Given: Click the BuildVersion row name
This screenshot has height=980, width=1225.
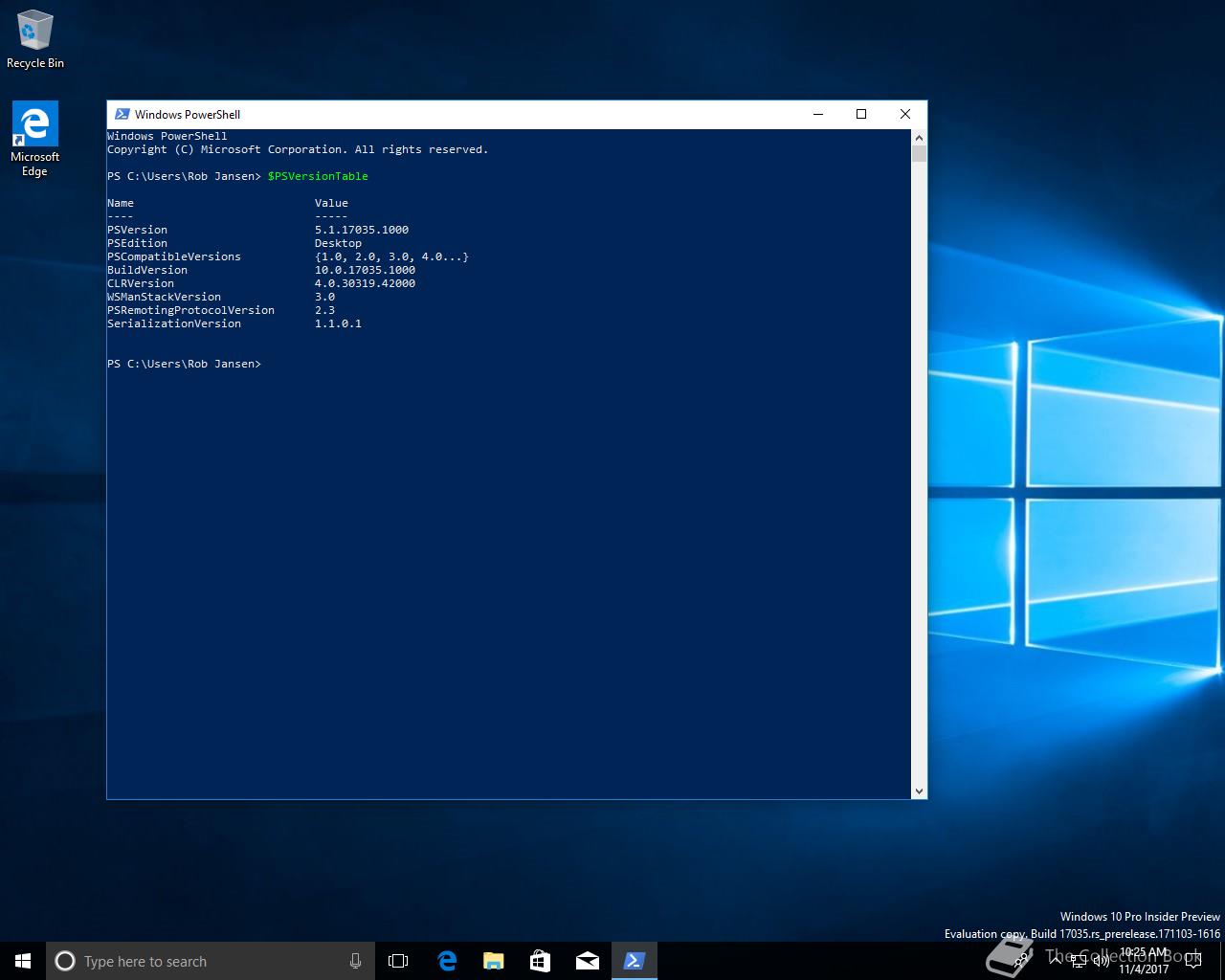Looking at the screenshot, I should (x=147, y=270).
